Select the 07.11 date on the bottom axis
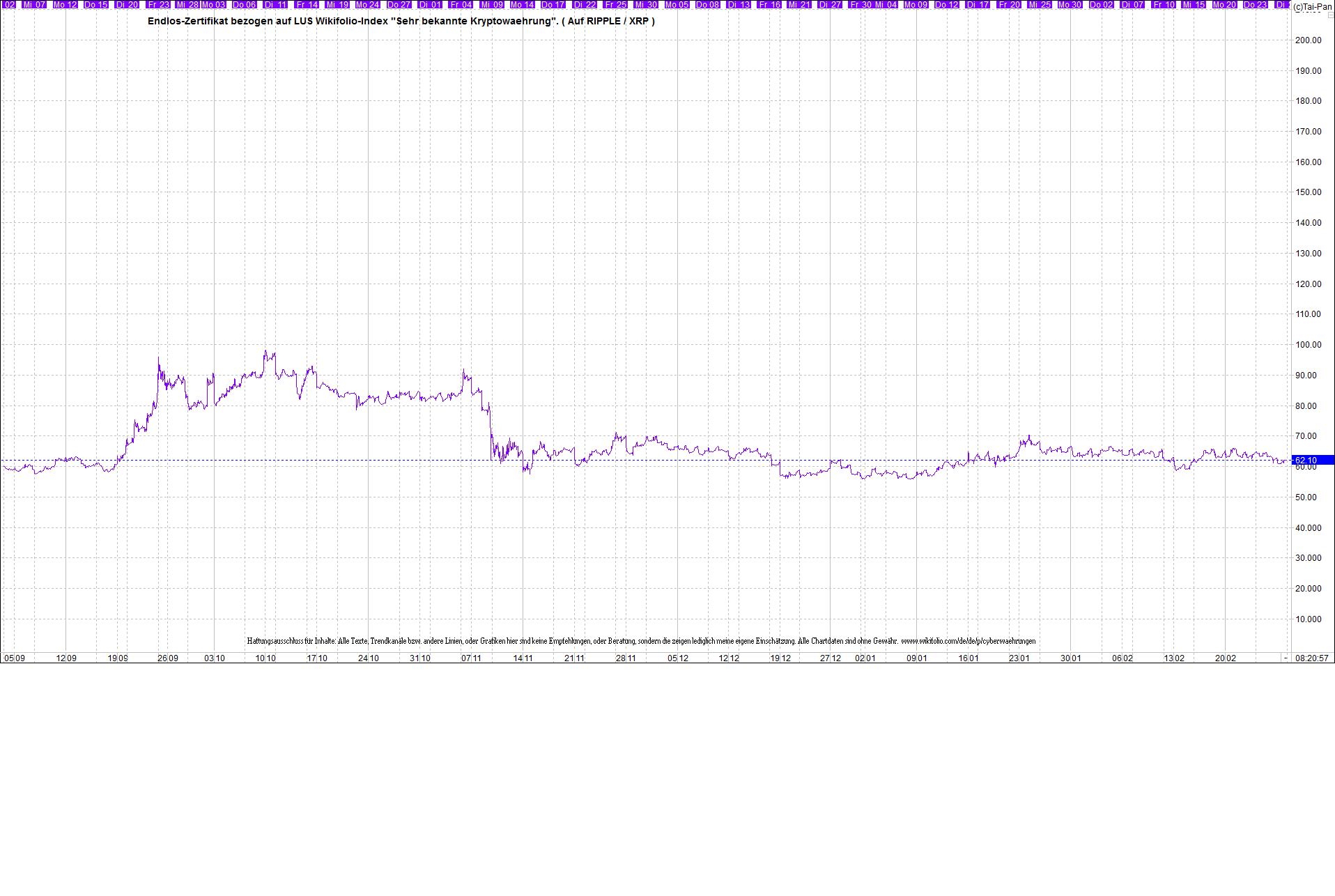Image resolution: width=1335 pixels, height=896 pixels. click(x=471, y=658)
